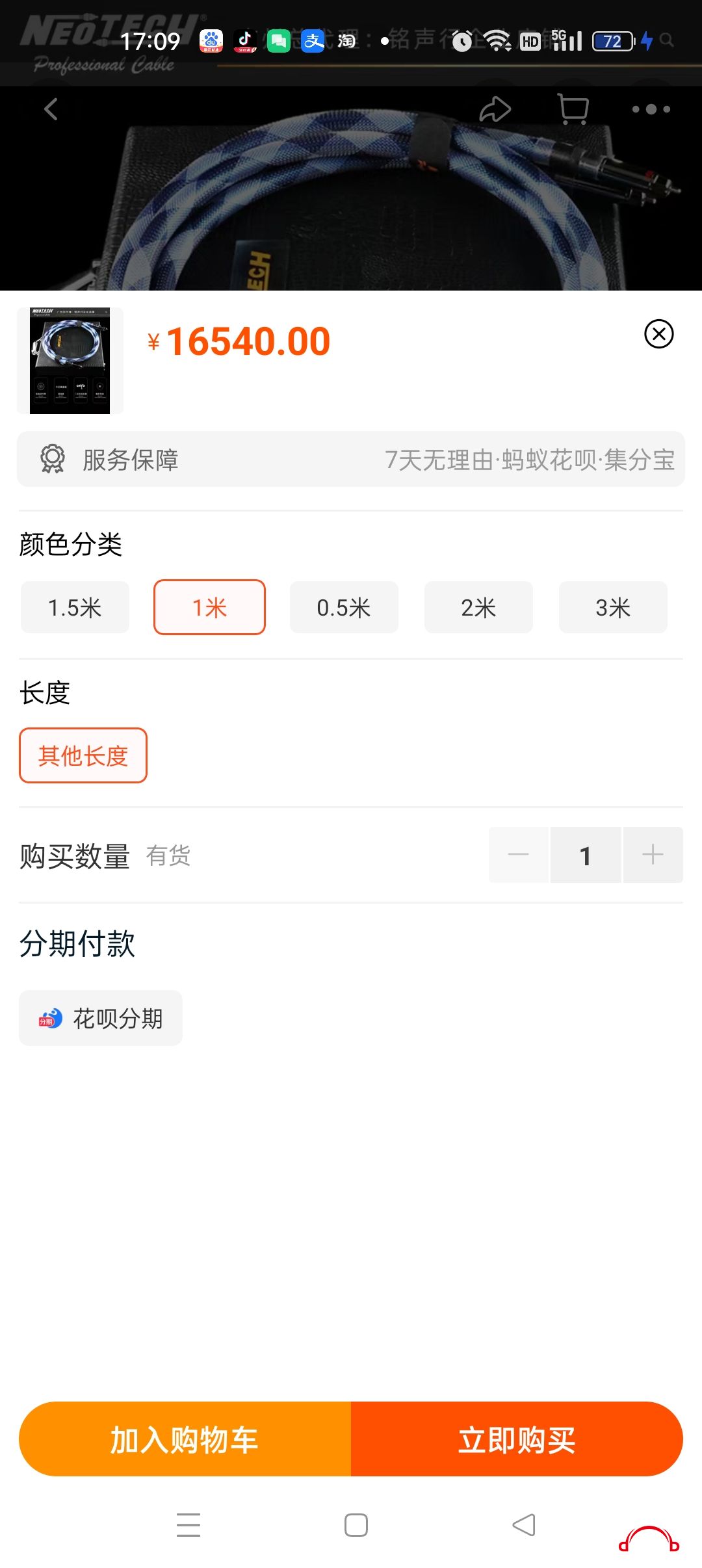Toggle the 其他长度 length option
Screen dimensions: 702x1568
coord(83,755)
